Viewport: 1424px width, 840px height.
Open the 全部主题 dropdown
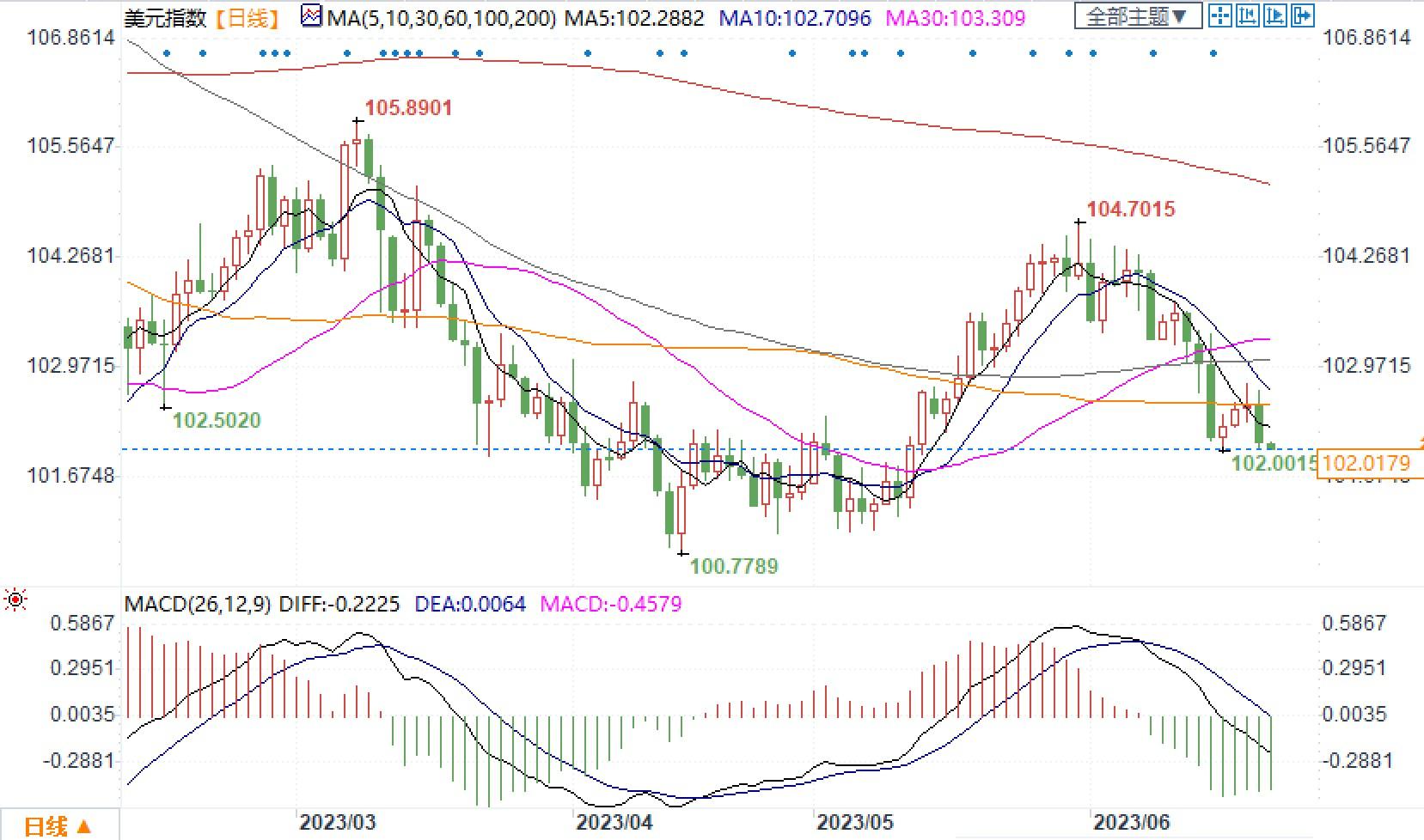[1137, 16]
